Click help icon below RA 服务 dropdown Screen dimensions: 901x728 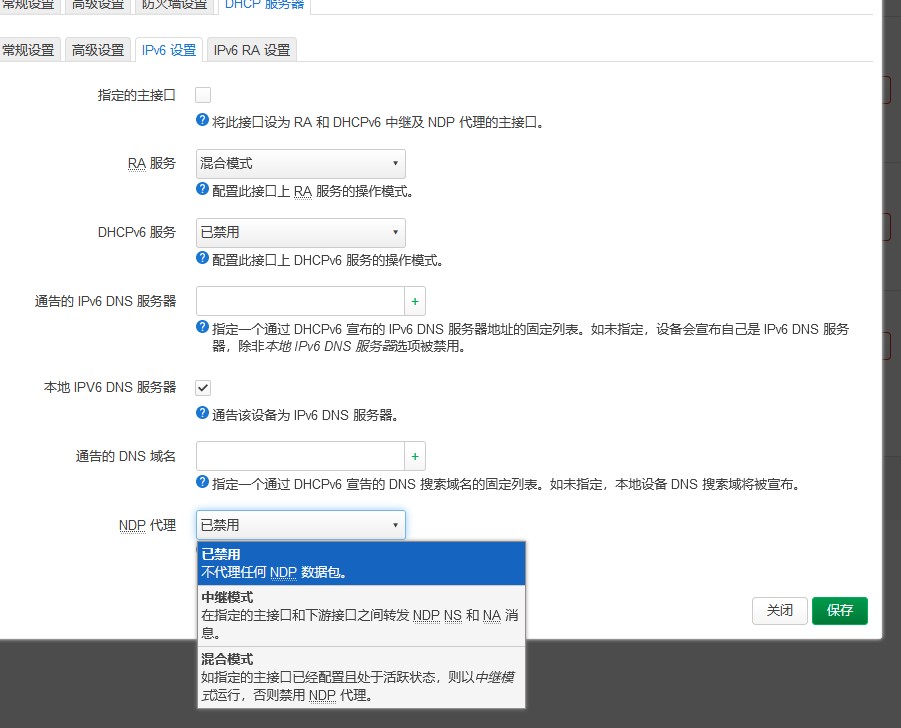click(203, 189)
